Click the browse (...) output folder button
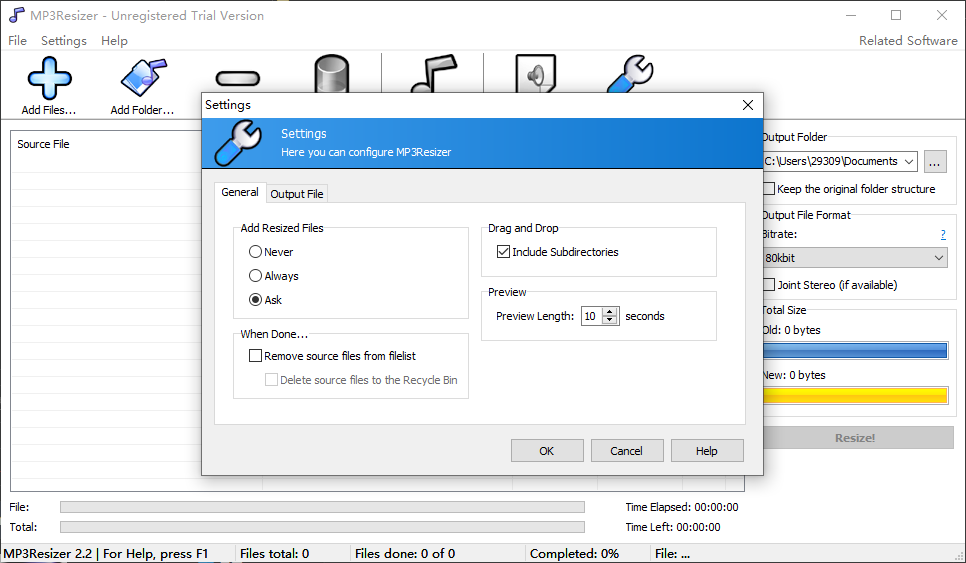This screenshot has height=563, width=966. tap(935, 161)
